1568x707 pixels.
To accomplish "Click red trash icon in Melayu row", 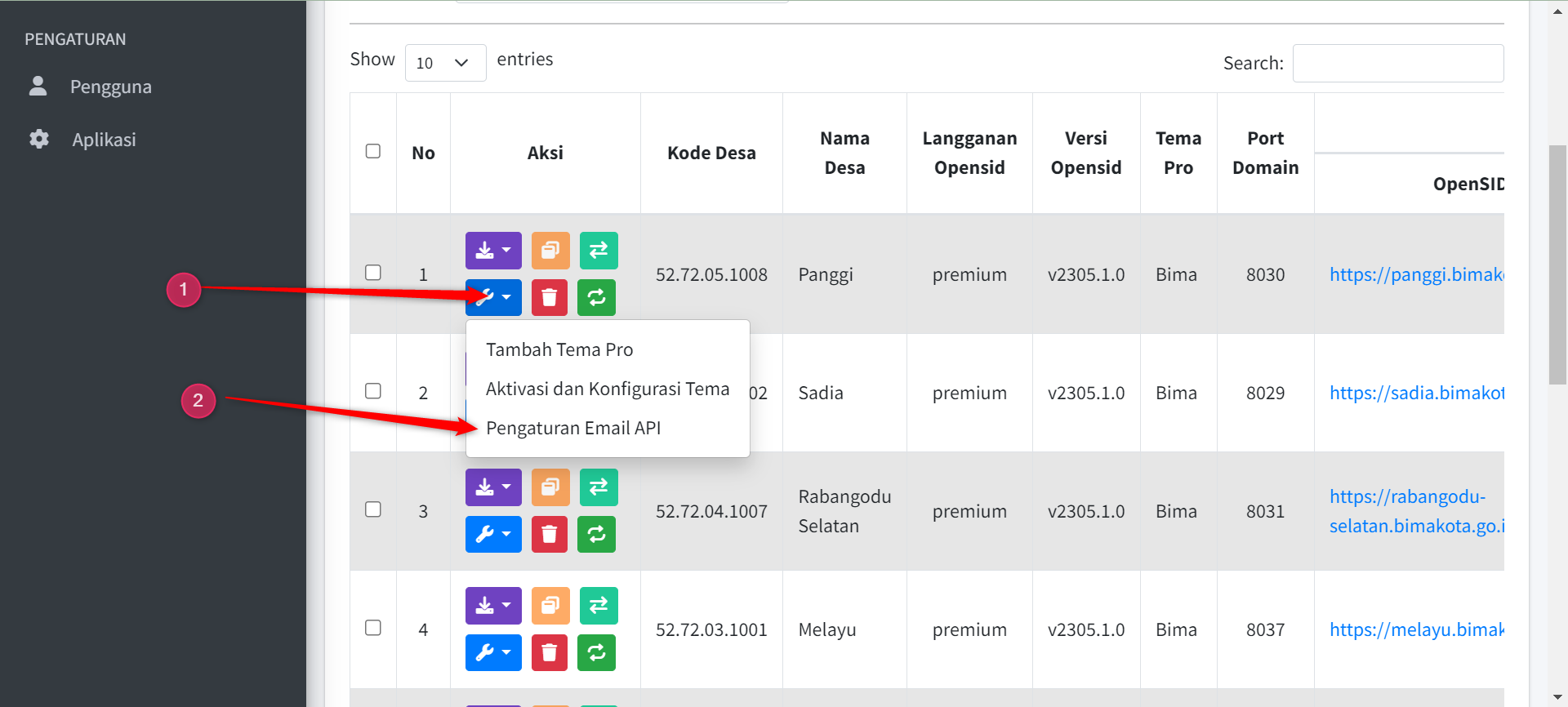I will click(x=550, y=652).
